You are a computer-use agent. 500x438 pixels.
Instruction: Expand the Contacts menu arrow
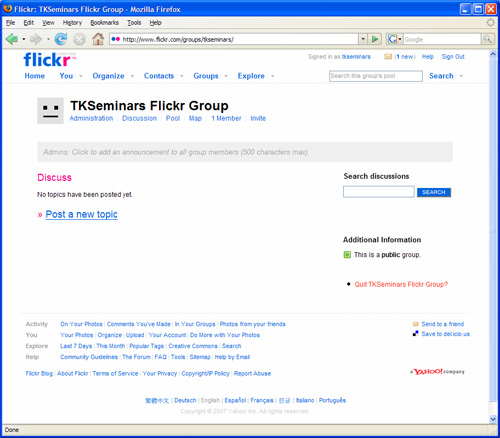[x=182, y=76]
